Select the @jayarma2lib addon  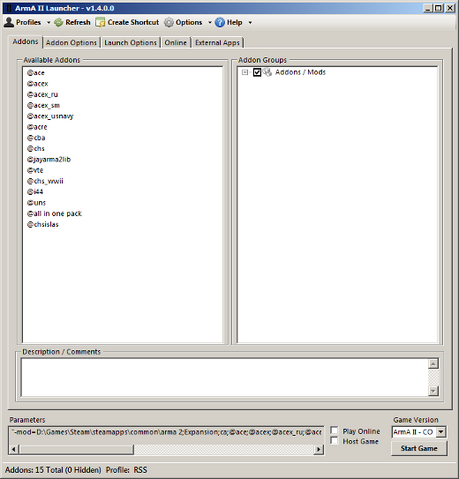tap(49, 159)
